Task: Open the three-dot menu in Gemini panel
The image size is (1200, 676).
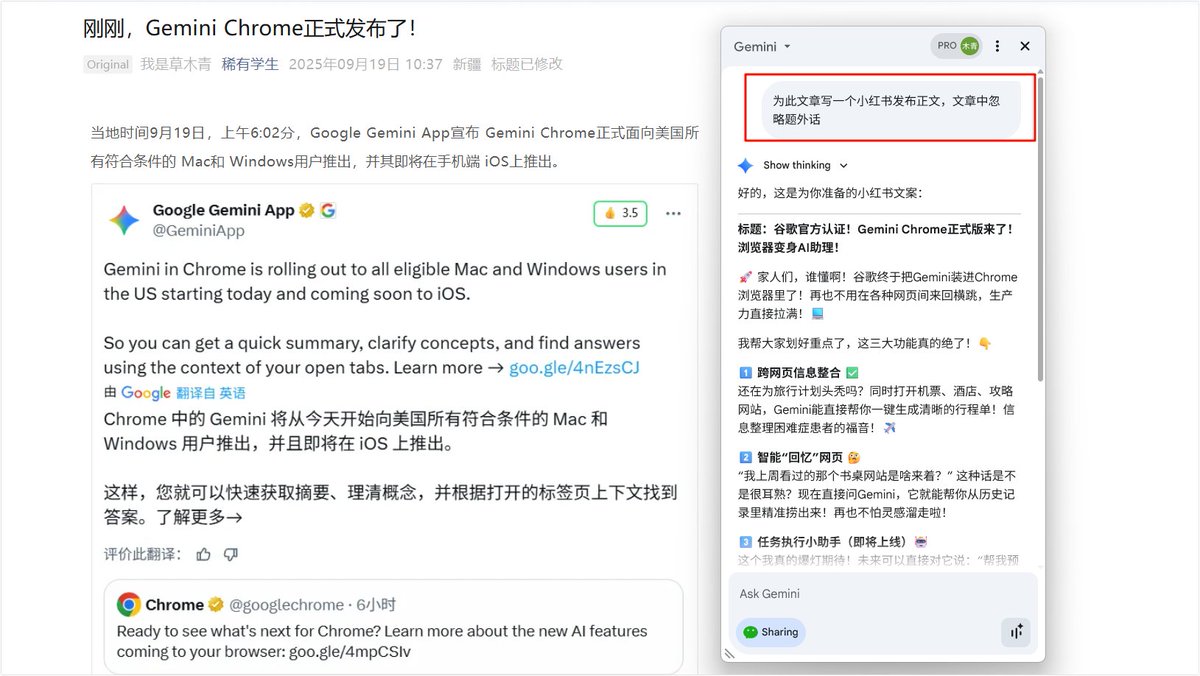Action: [997, 46]
